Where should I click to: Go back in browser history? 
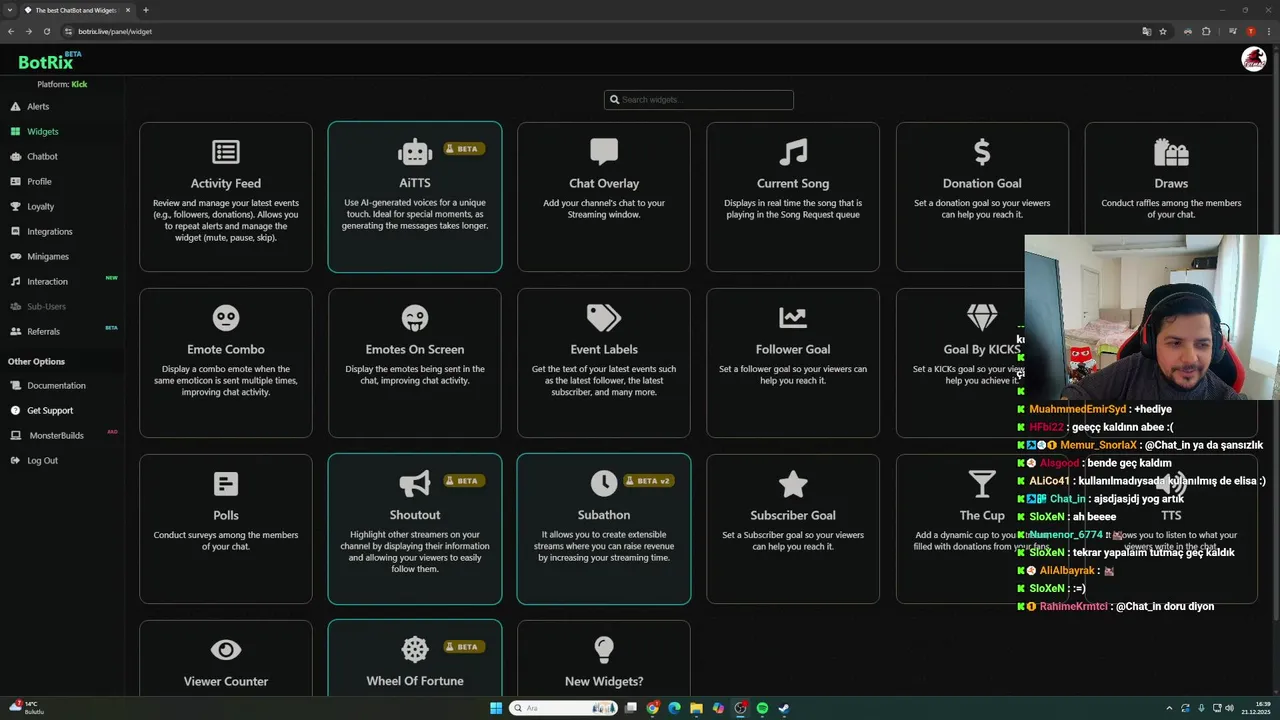point(11,31)
